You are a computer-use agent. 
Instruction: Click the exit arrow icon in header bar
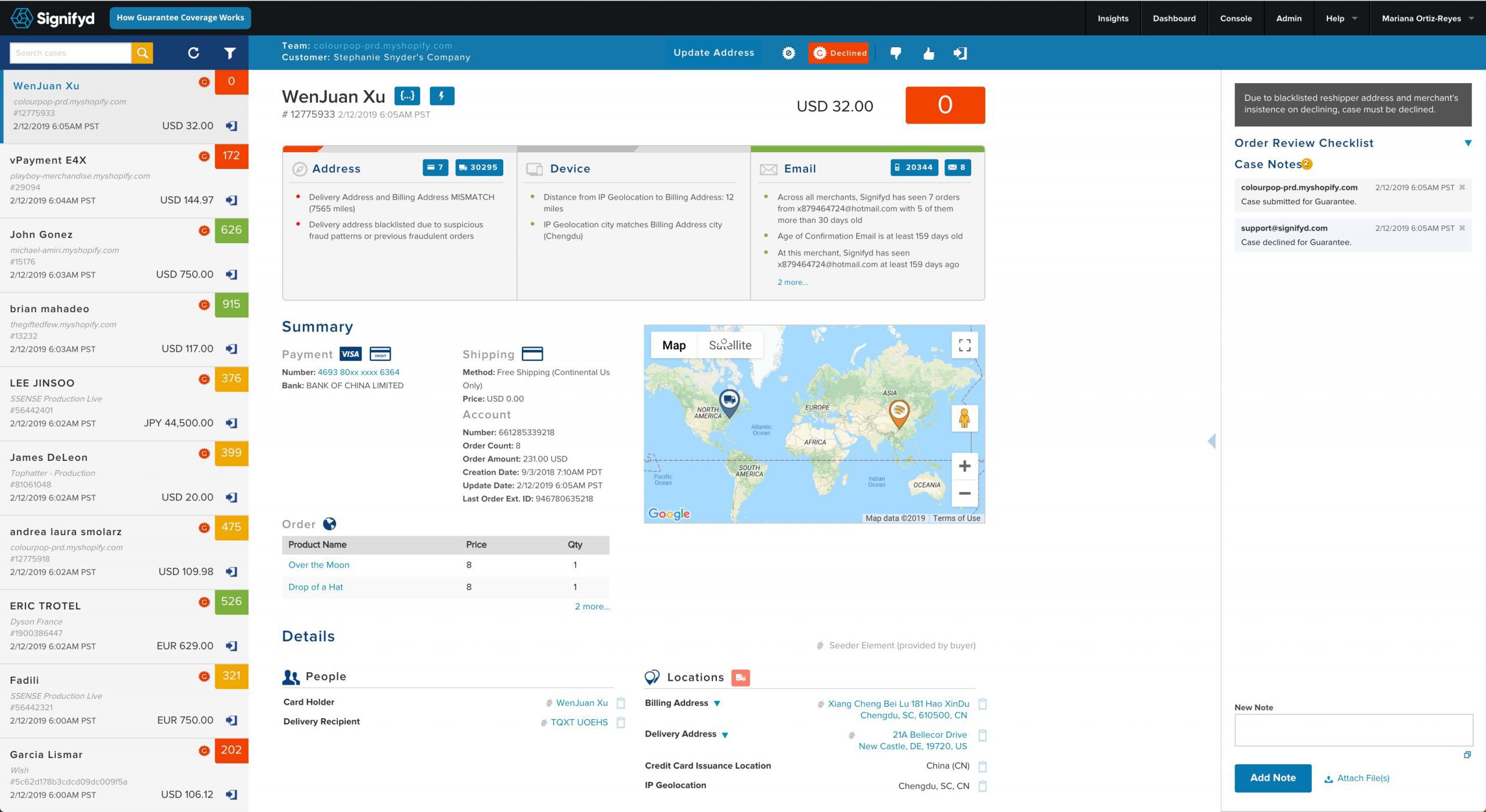(960, 53)
